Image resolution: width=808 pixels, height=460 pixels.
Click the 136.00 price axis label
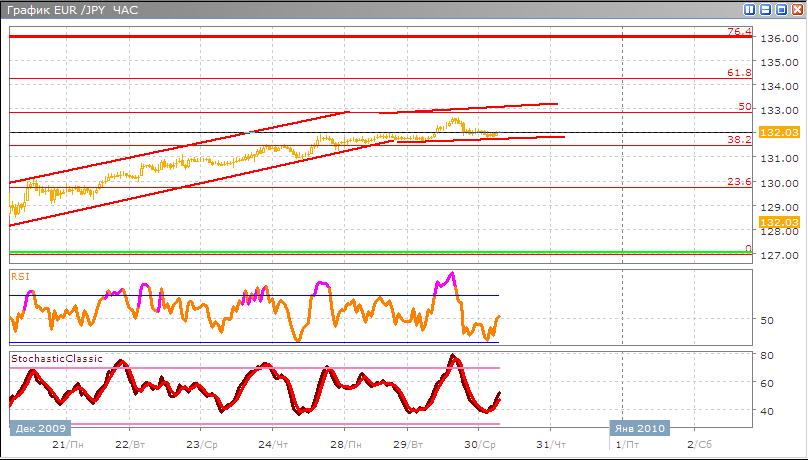[x=778, y=39]
